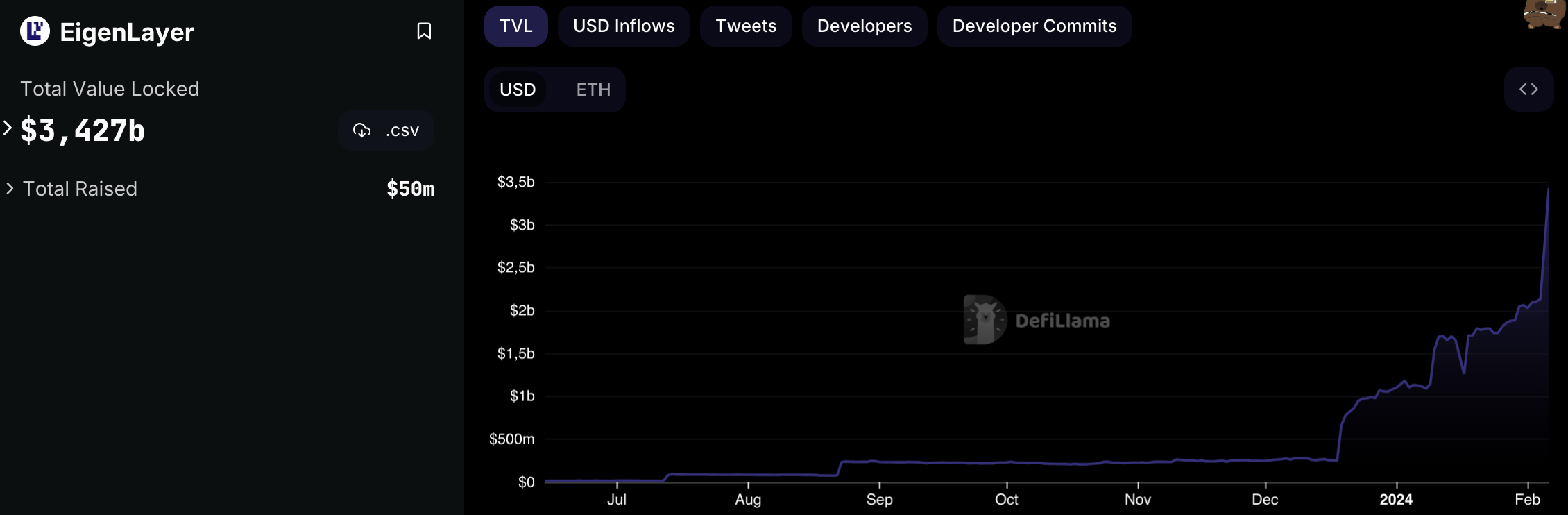Show Developers metric on chart
Screen dimensions: 1568x515
pyautogui.click(x=864, y=26)
